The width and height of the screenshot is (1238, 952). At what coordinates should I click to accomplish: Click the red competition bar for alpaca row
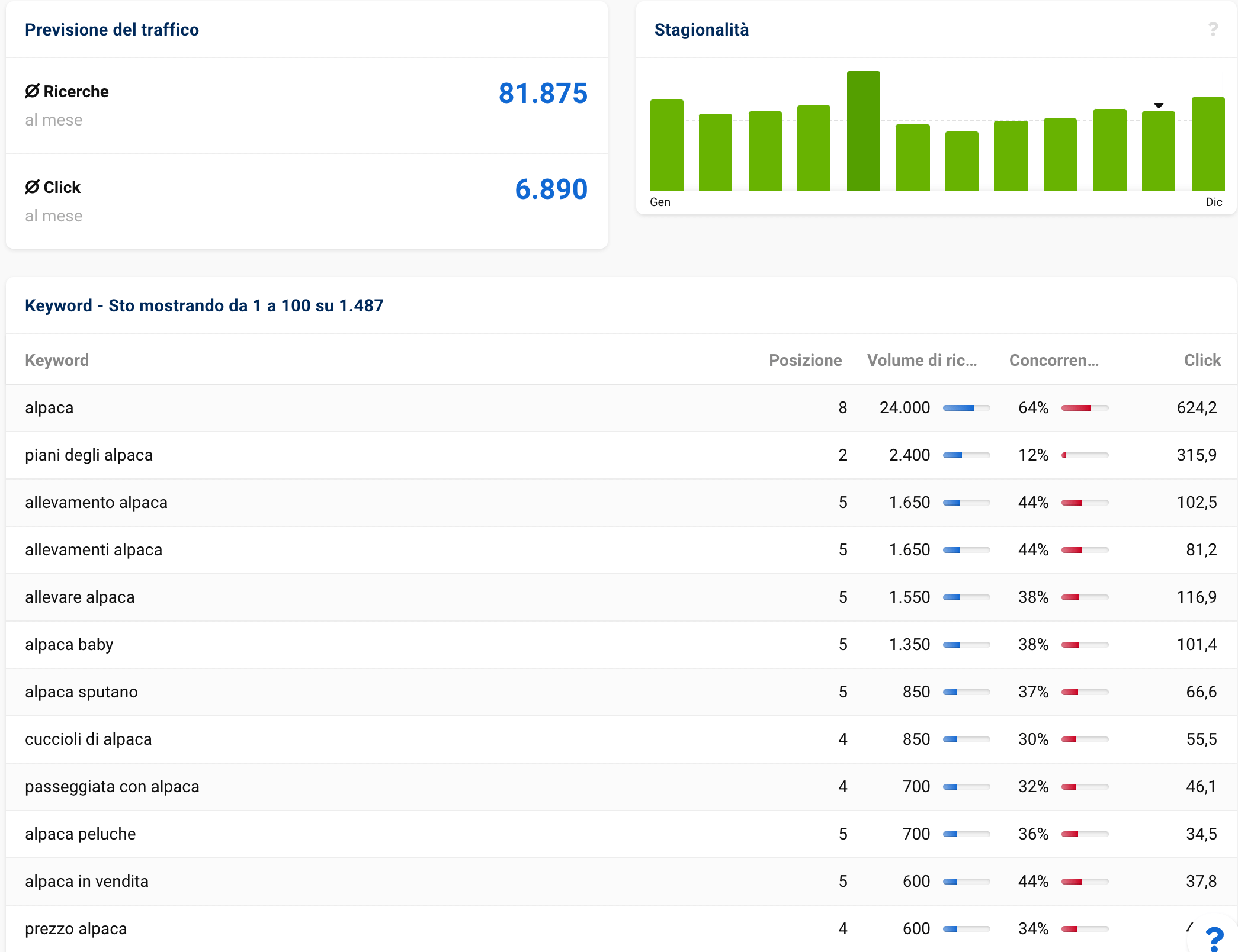point(1085,408)
